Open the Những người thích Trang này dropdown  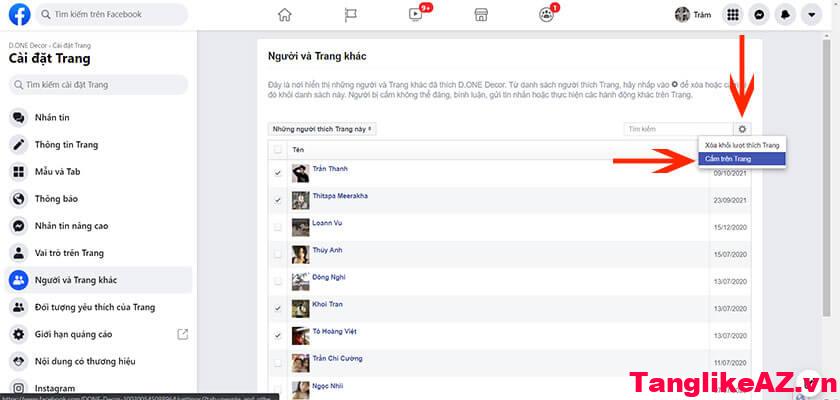pos(323,129)
